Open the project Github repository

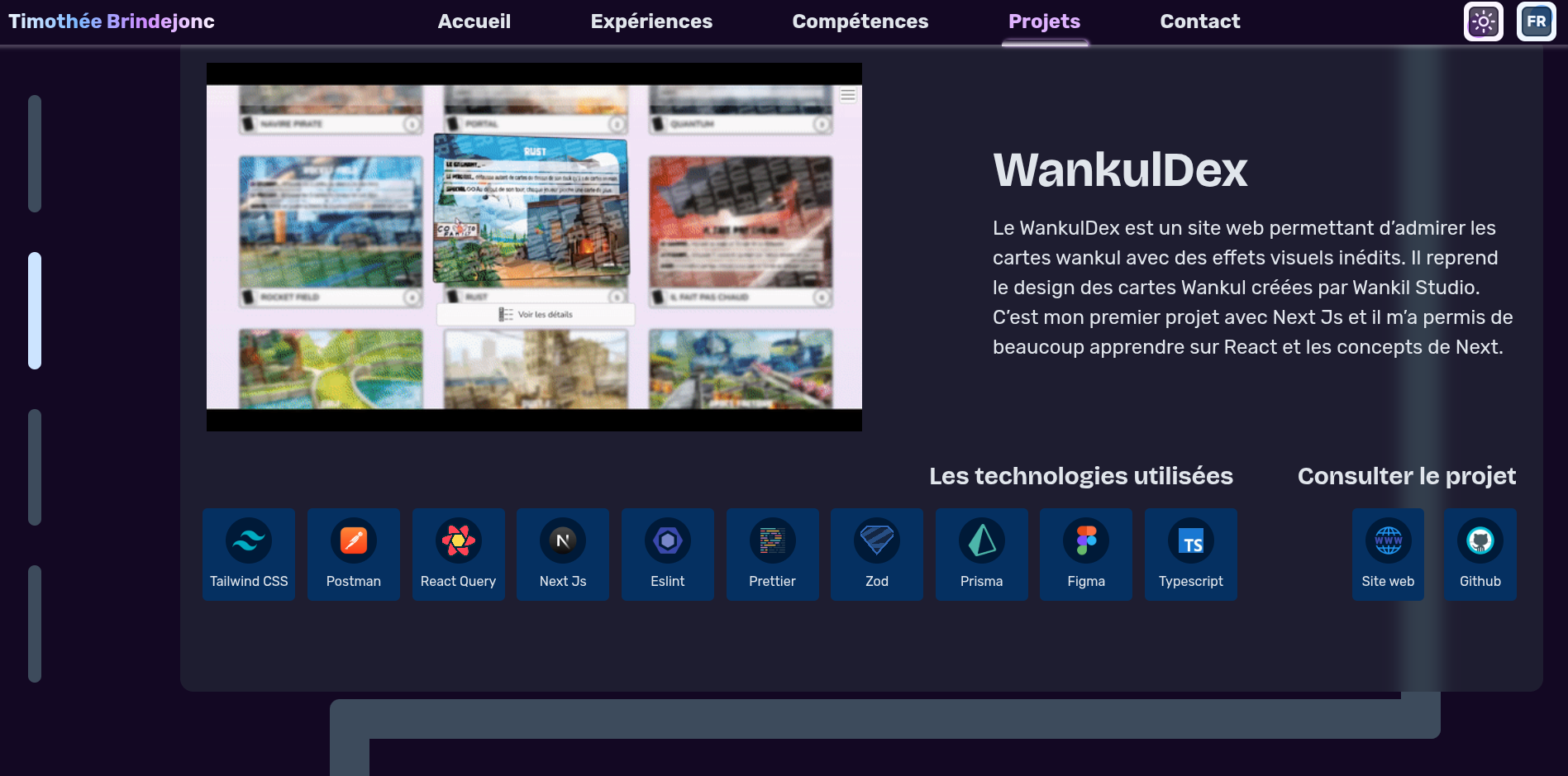tap(1480, 554)
